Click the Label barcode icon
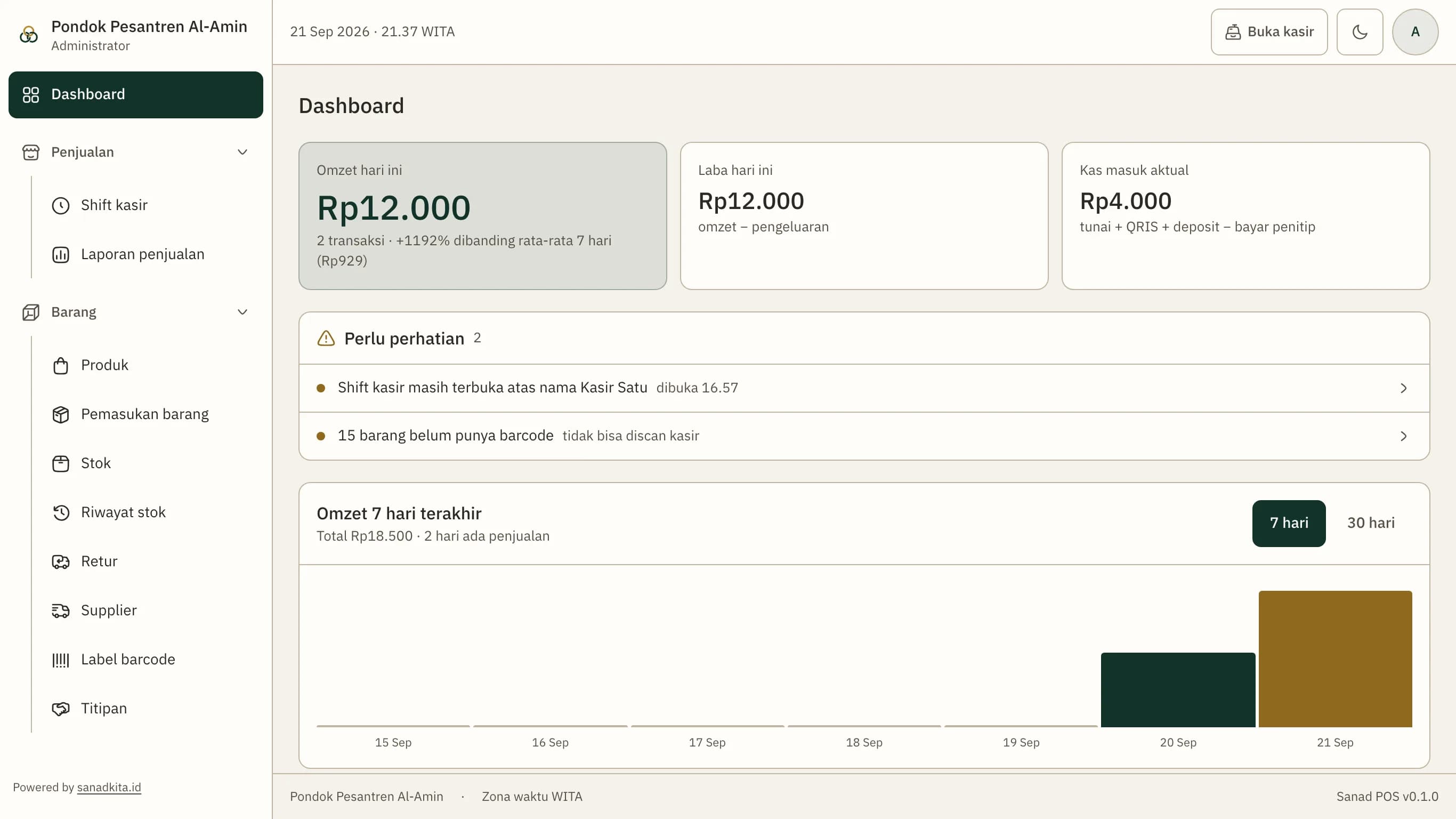This screenshot has height=819, width=1456. pos(60,660)
